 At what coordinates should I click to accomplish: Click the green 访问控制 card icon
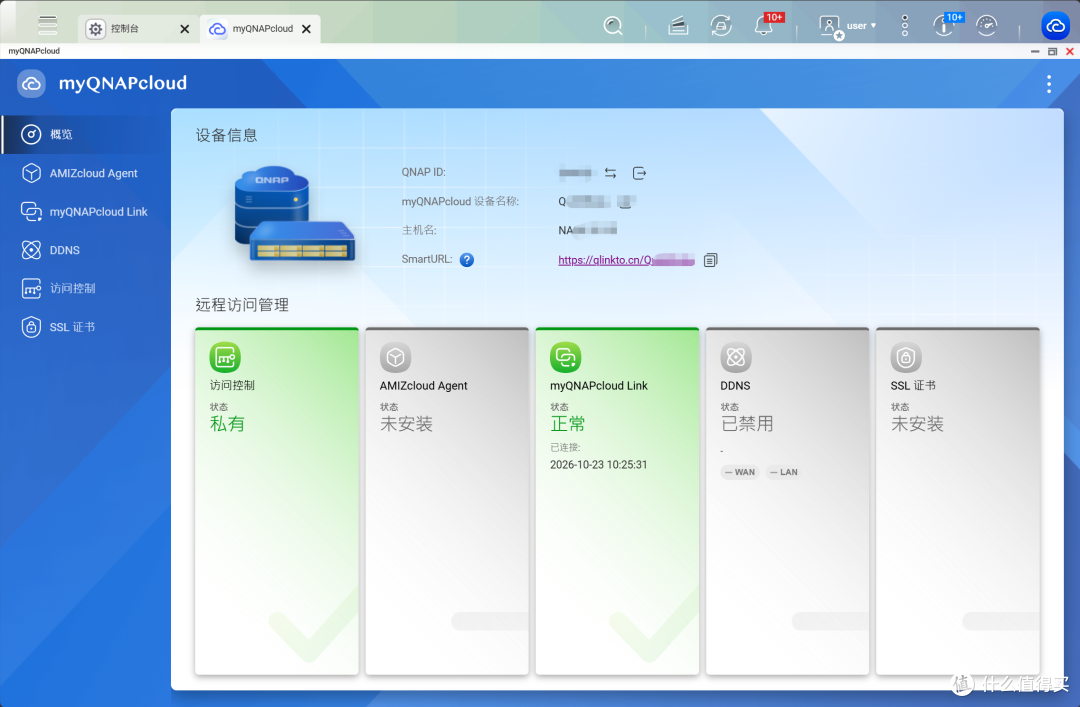(x=225, y=357)
